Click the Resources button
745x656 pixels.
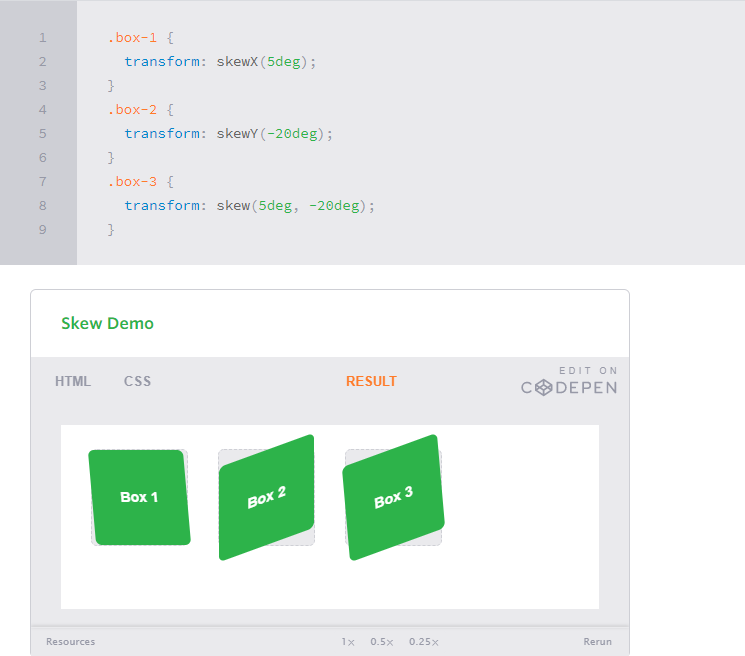tap(71, 641)
